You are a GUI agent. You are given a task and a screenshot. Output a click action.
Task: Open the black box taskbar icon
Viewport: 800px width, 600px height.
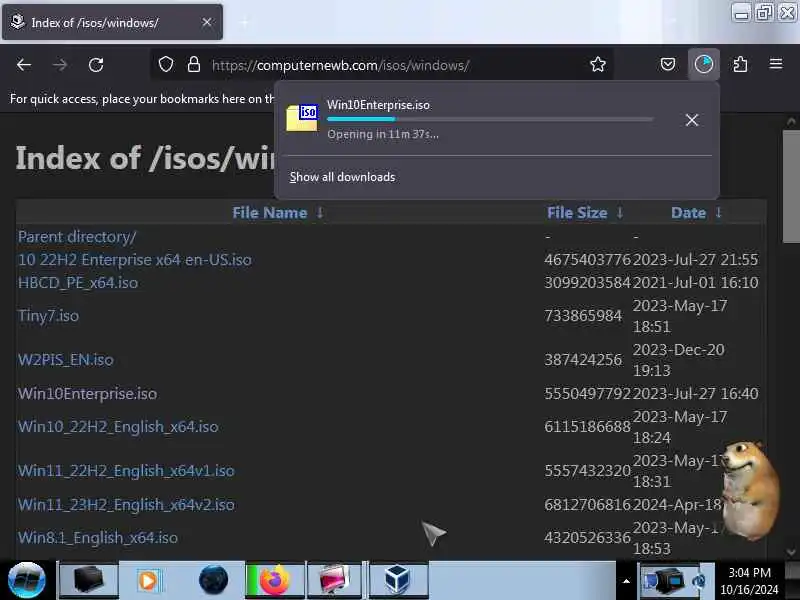click(x=89, y=580)
